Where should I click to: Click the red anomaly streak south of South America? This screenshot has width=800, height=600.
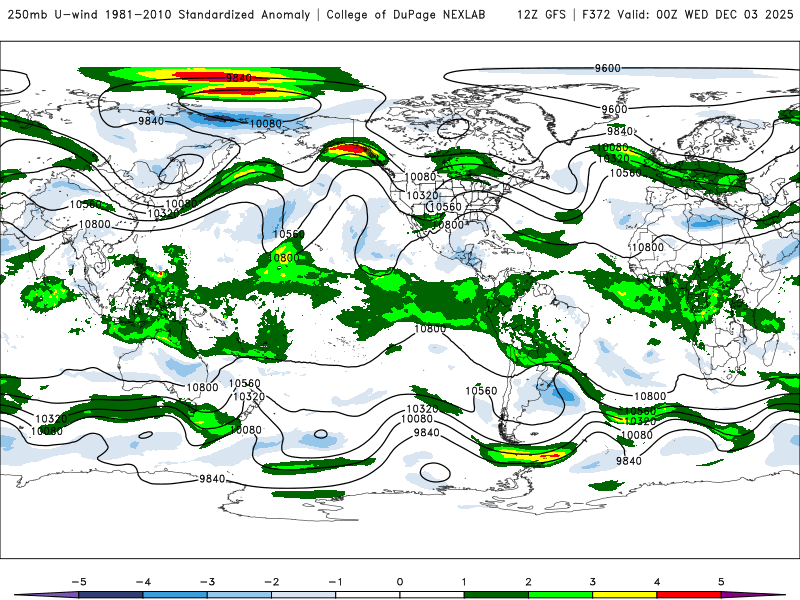pyautogui.click(x=551, y=455)
